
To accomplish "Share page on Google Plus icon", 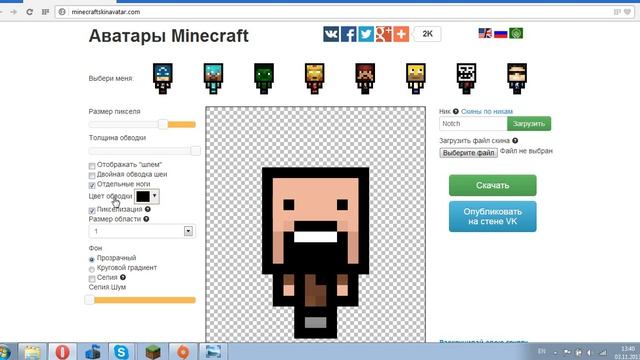I will (x=384, y=34).
